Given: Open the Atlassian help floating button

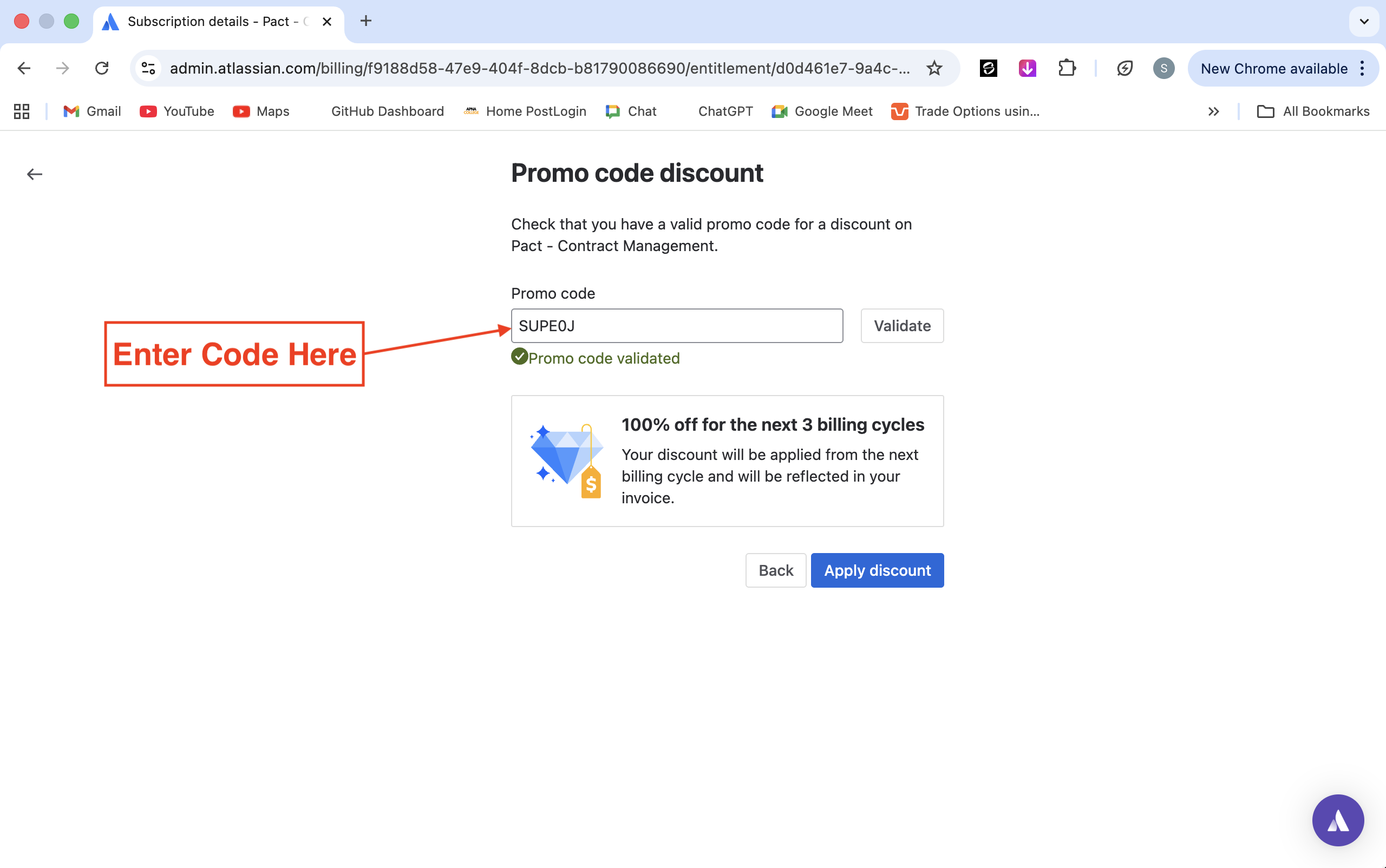Looking at the screenshot, I should click(x=1337, y=819).
